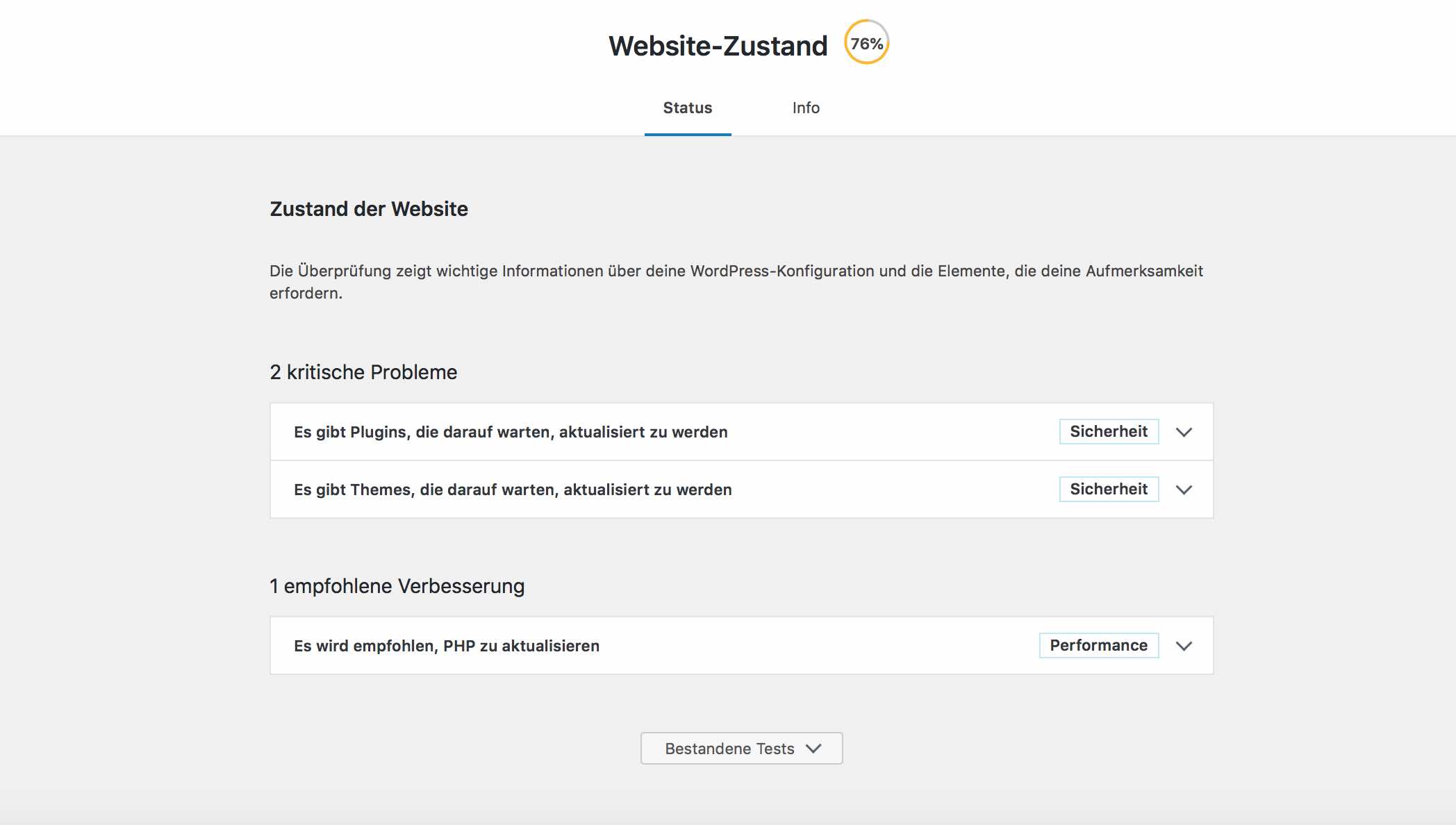This screenshot has height=825, width=1456.
Task: Click the chevron next to Performance badge
Action: pyautogui.click(x=1184, y=645)
